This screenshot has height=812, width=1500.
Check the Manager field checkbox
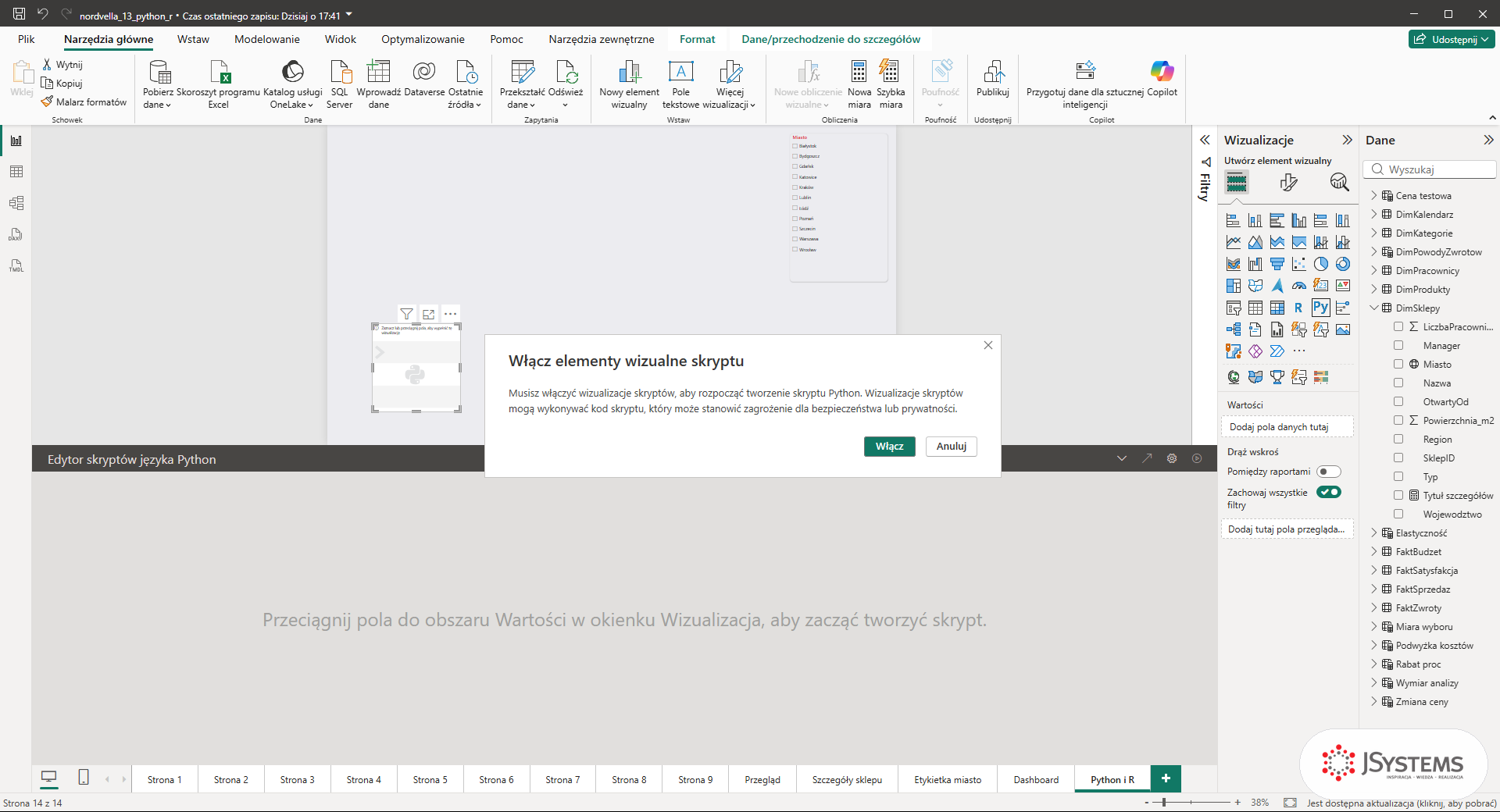coord(1398,345)
